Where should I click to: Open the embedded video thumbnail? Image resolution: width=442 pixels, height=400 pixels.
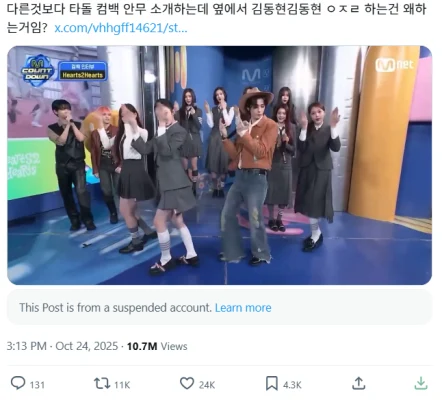220,165
